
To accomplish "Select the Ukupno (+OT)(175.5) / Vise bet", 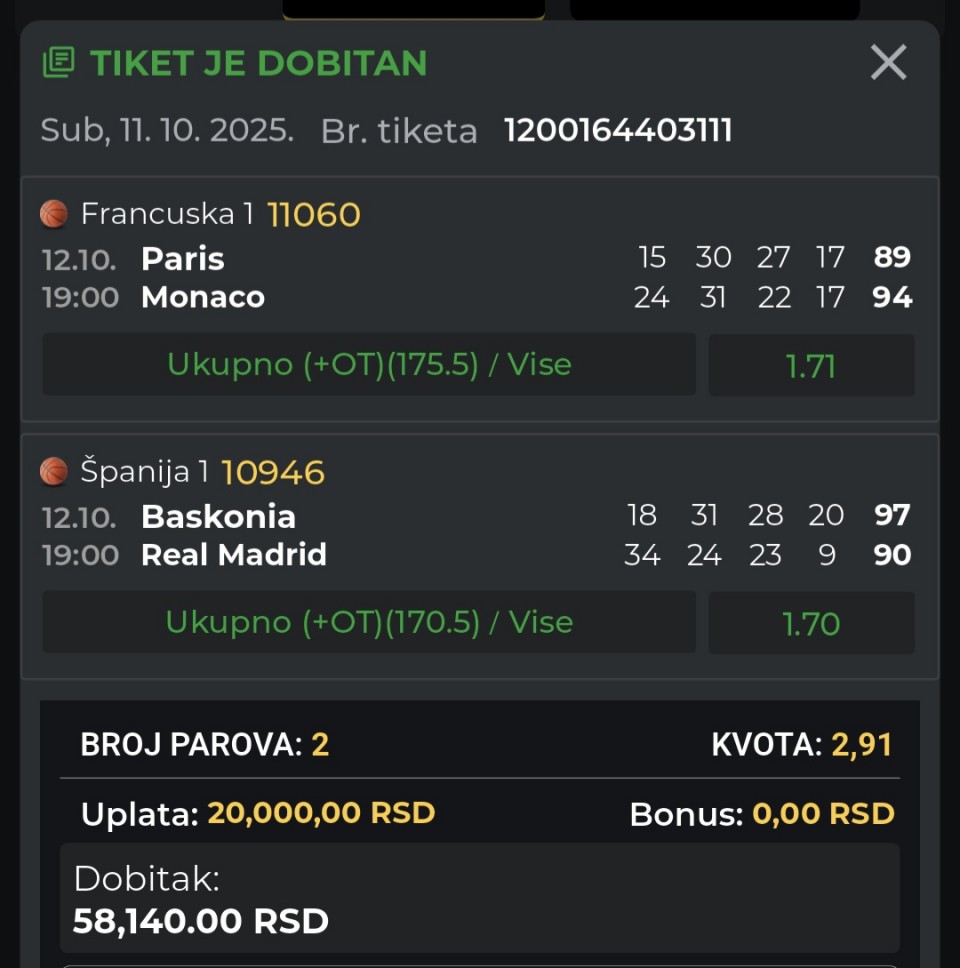I will 369,365.
